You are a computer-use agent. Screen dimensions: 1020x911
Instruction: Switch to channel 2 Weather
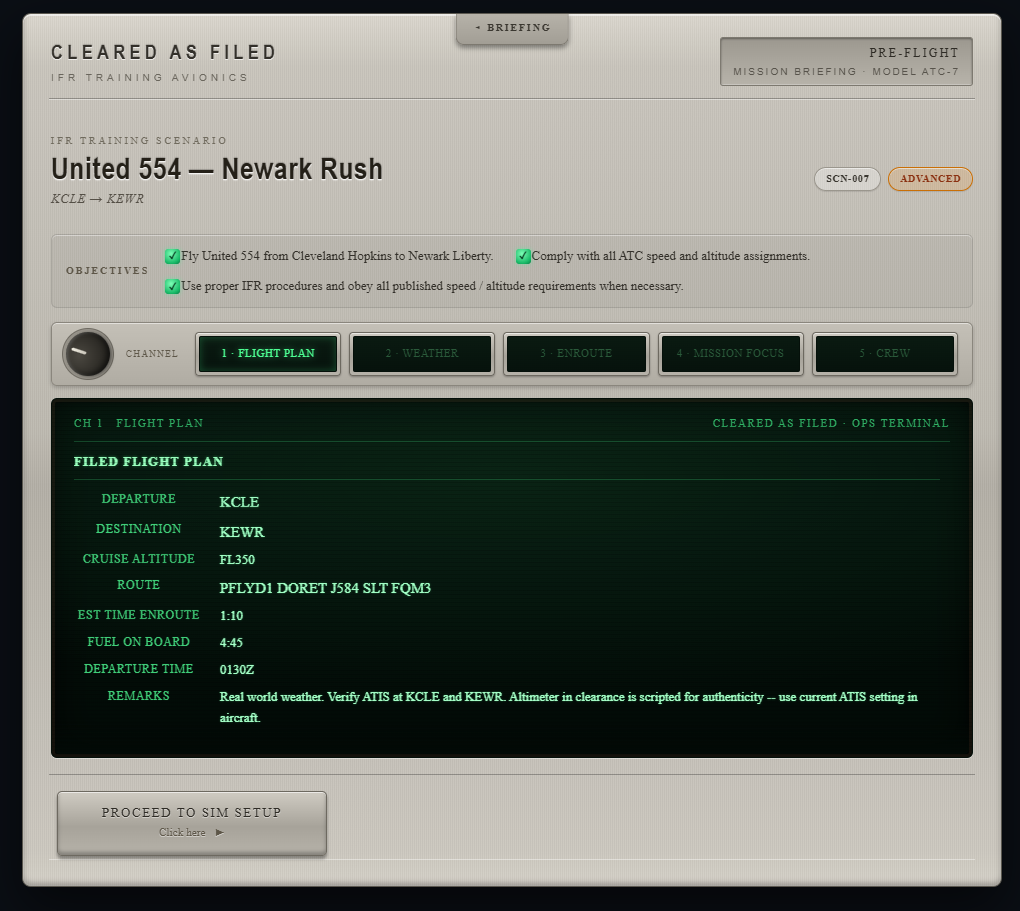[x=422, y=353]
